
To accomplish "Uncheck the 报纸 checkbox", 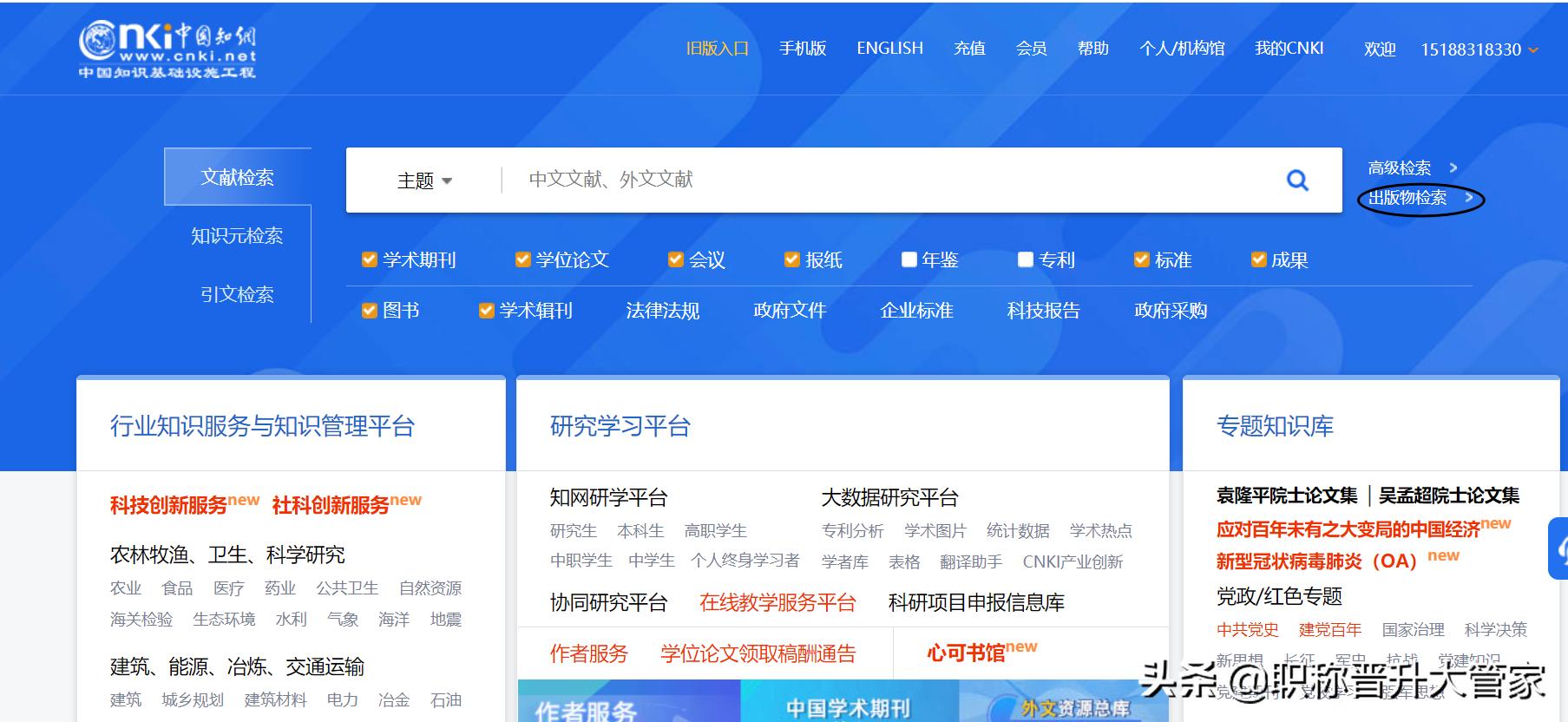I will pos(791,259).
